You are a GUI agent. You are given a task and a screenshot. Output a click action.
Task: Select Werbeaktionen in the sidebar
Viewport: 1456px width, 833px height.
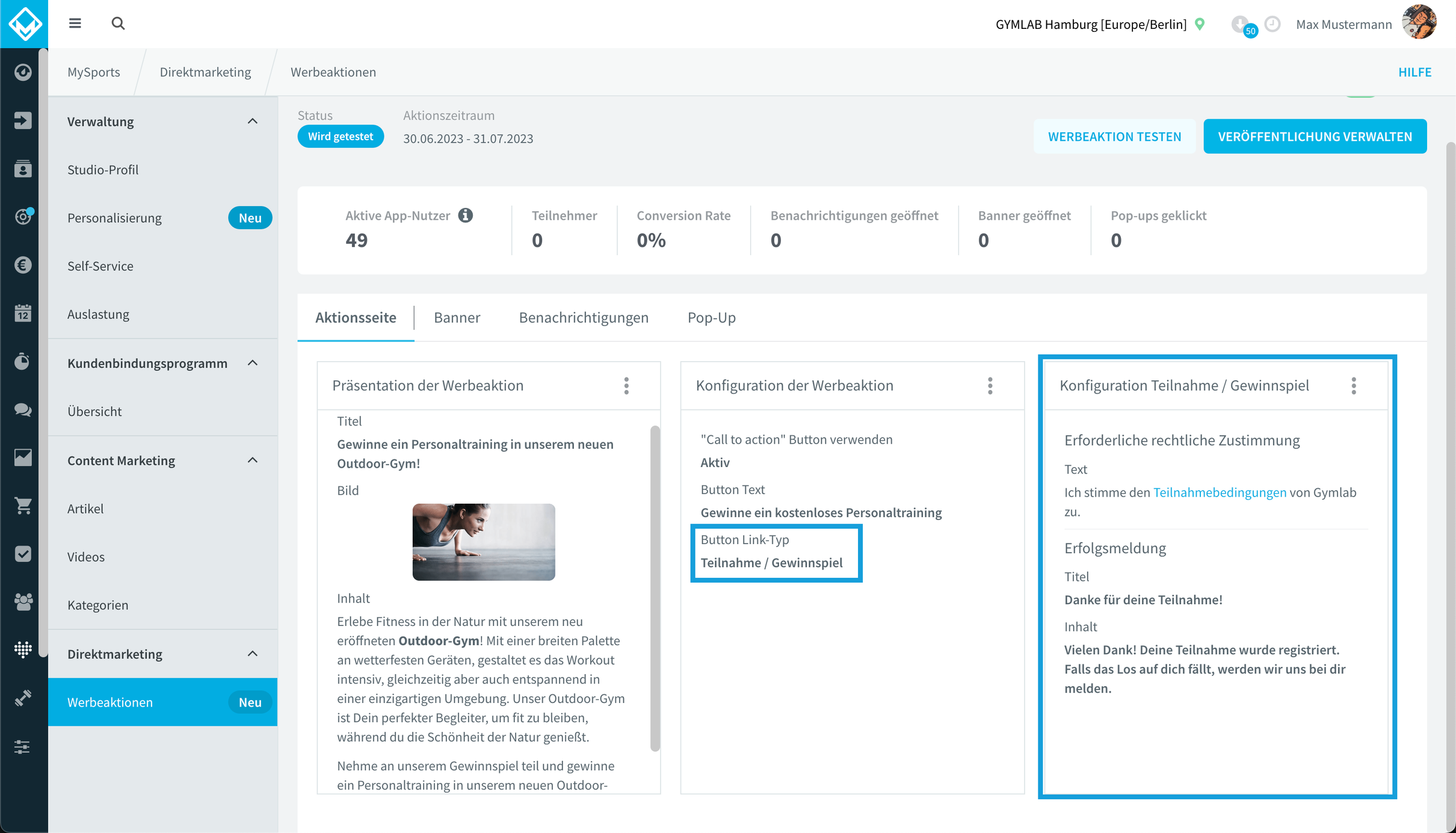[162, 702]
